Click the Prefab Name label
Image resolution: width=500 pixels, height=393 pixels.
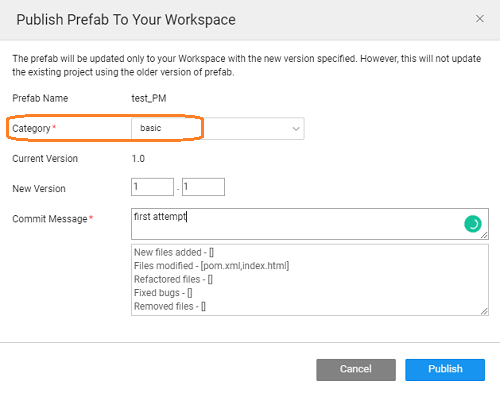coord(40,98)
